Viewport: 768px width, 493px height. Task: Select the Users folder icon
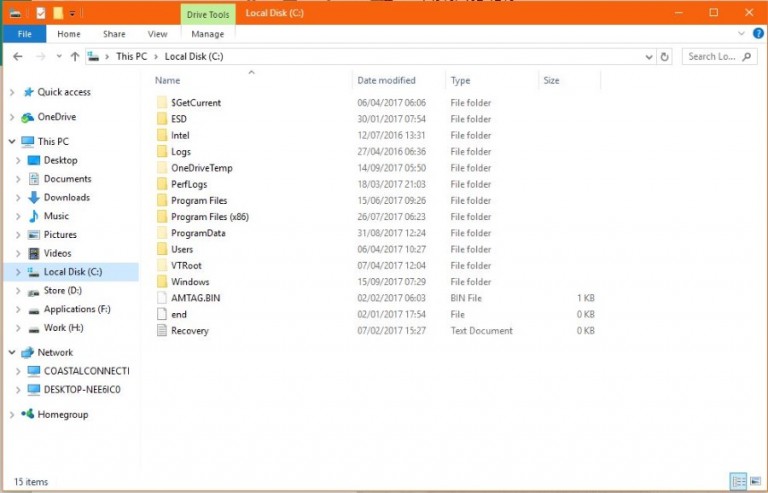162,249
